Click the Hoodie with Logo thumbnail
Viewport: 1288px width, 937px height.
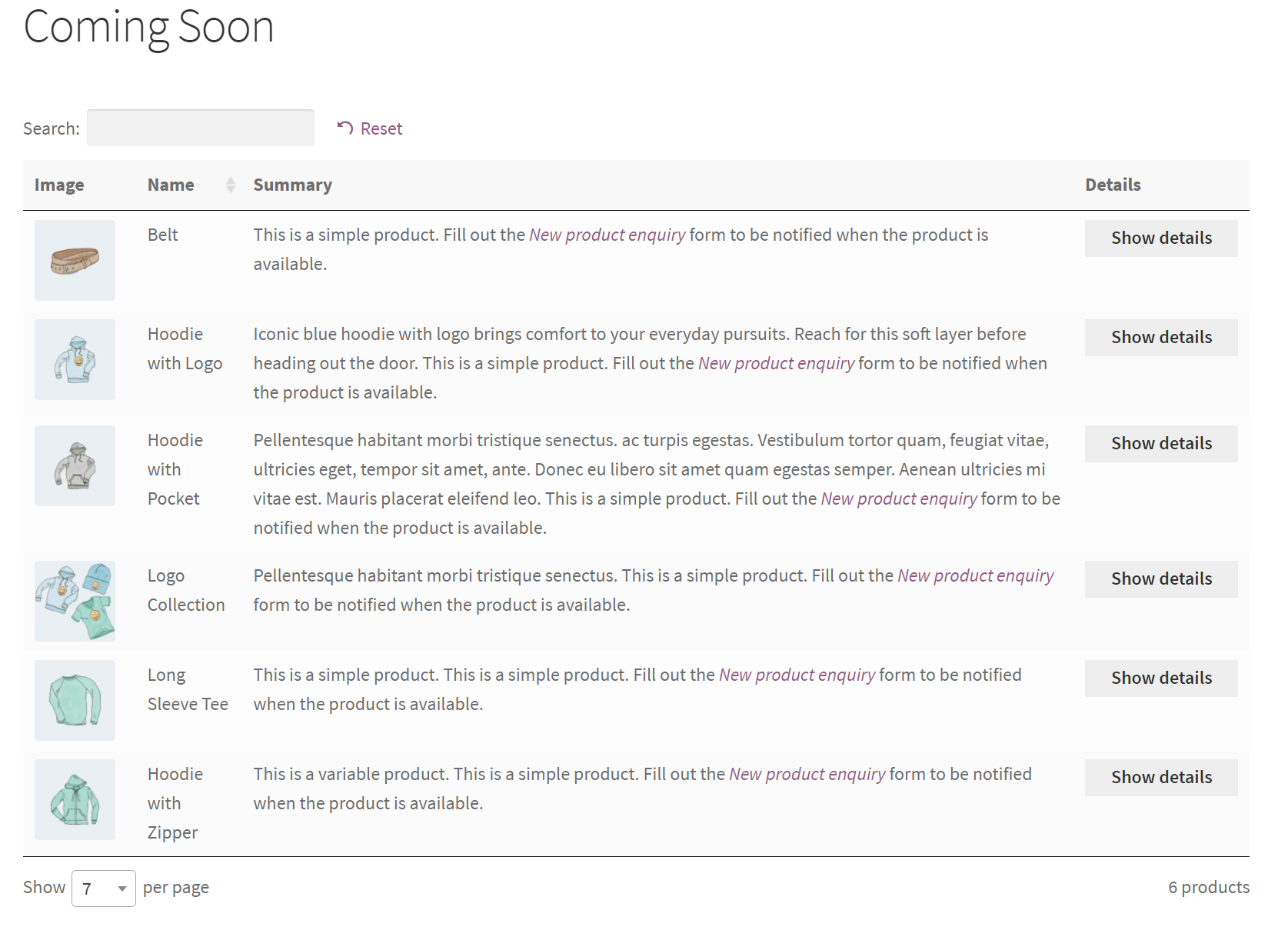click(74, 359)
